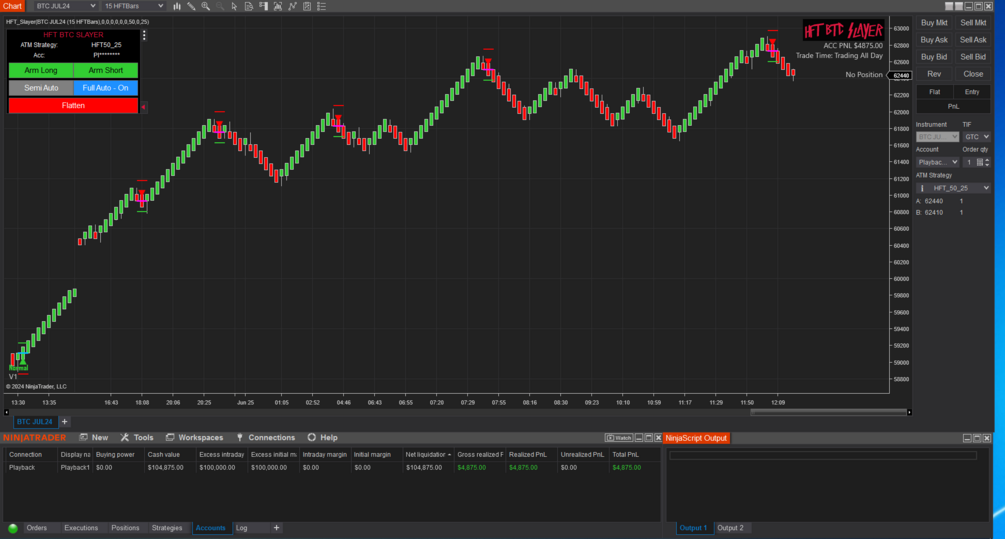This screenshot has width=1005, height=539.
Task: Open the BTC JUL24 instrument dropdown
Action: click(64, 6)
